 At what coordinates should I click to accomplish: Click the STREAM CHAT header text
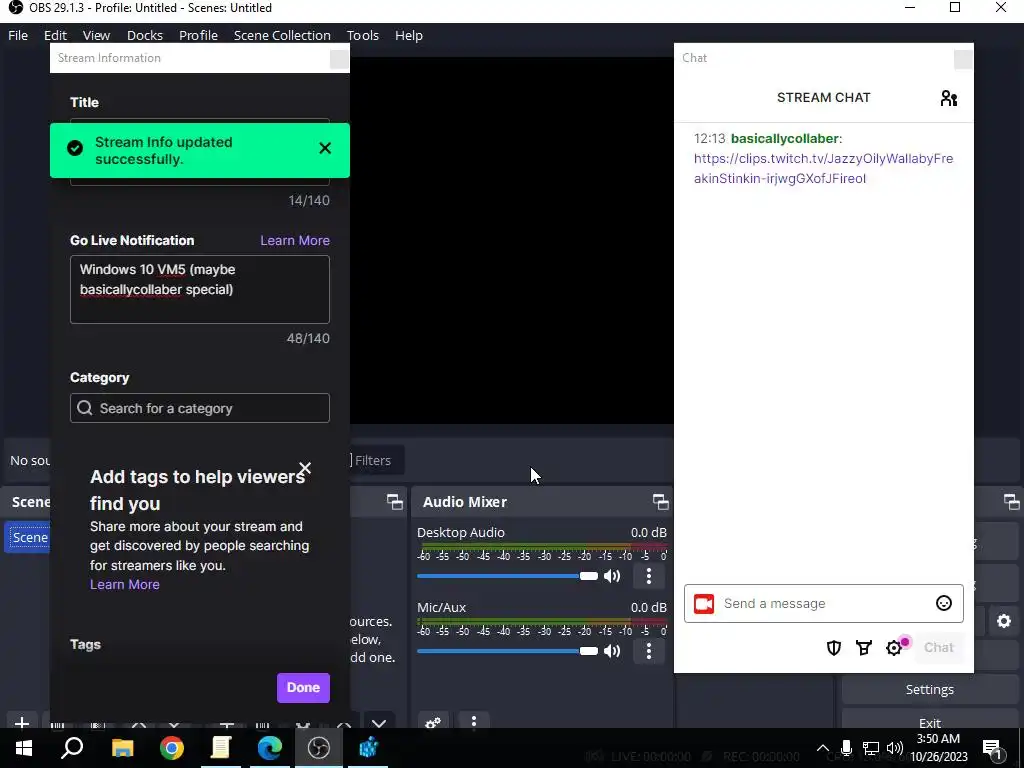point(824,97)
